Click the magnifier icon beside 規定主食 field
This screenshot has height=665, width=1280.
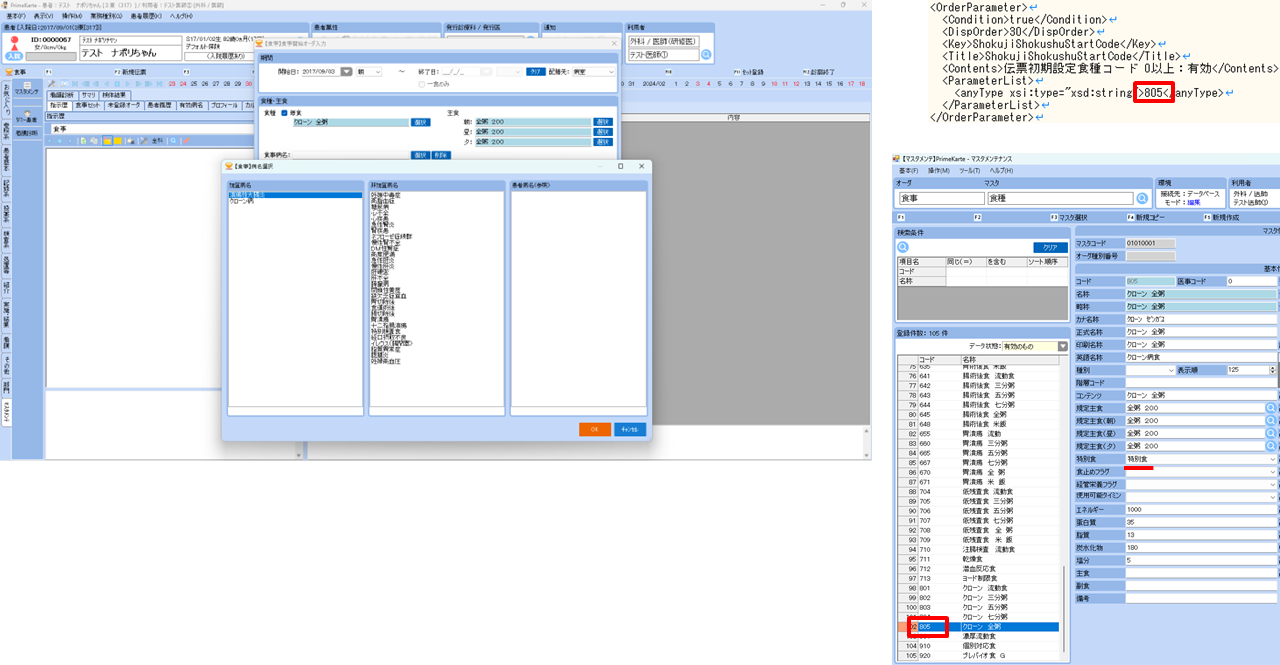1272,408
